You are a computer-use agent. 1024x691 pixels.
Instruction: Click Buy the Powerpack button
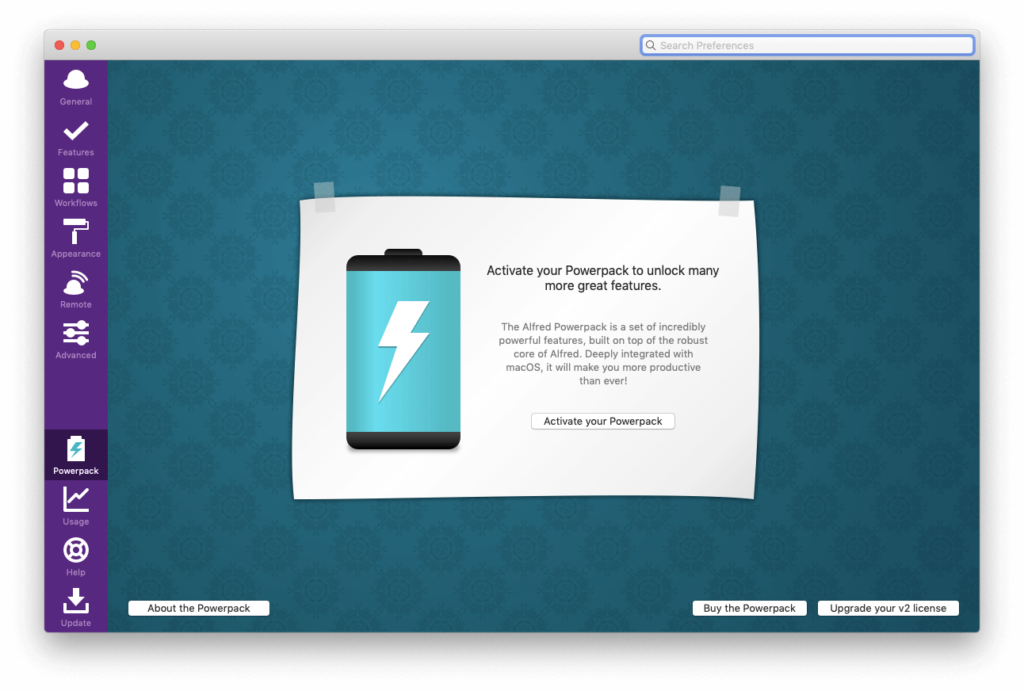[x=749, y=608]
